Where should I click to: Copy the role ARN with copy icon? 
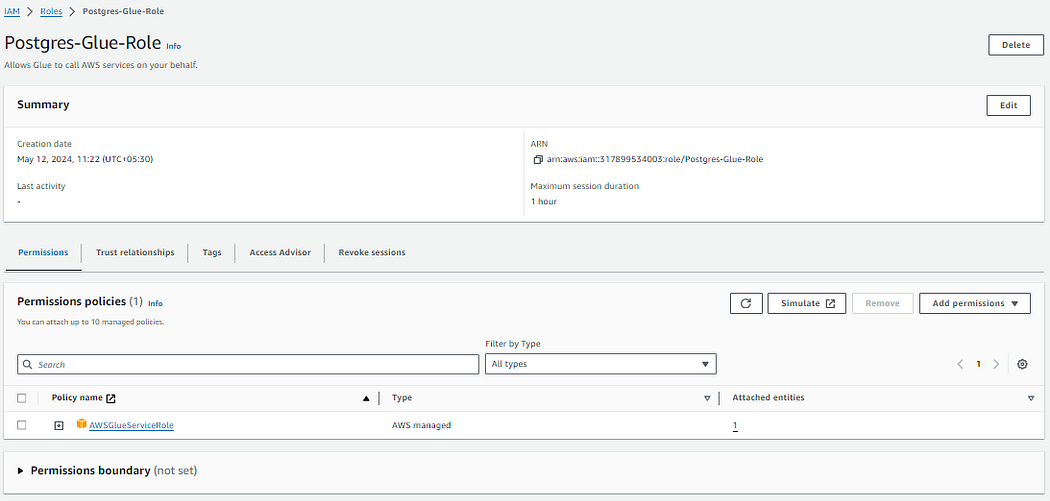[538, 159]
